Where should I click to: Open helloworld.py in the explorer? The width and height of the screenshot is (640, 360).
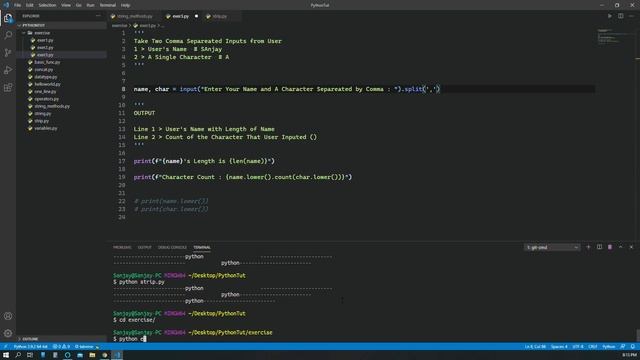[47, 84]
